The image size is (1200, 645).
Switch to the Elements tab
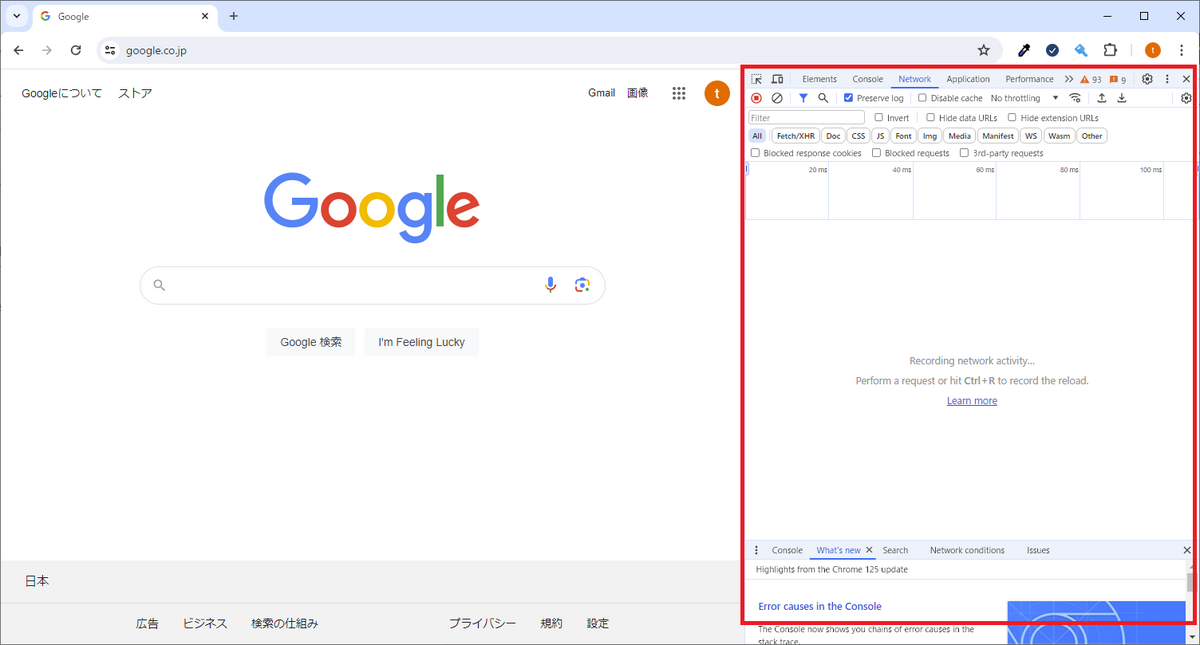pos(819,79)
